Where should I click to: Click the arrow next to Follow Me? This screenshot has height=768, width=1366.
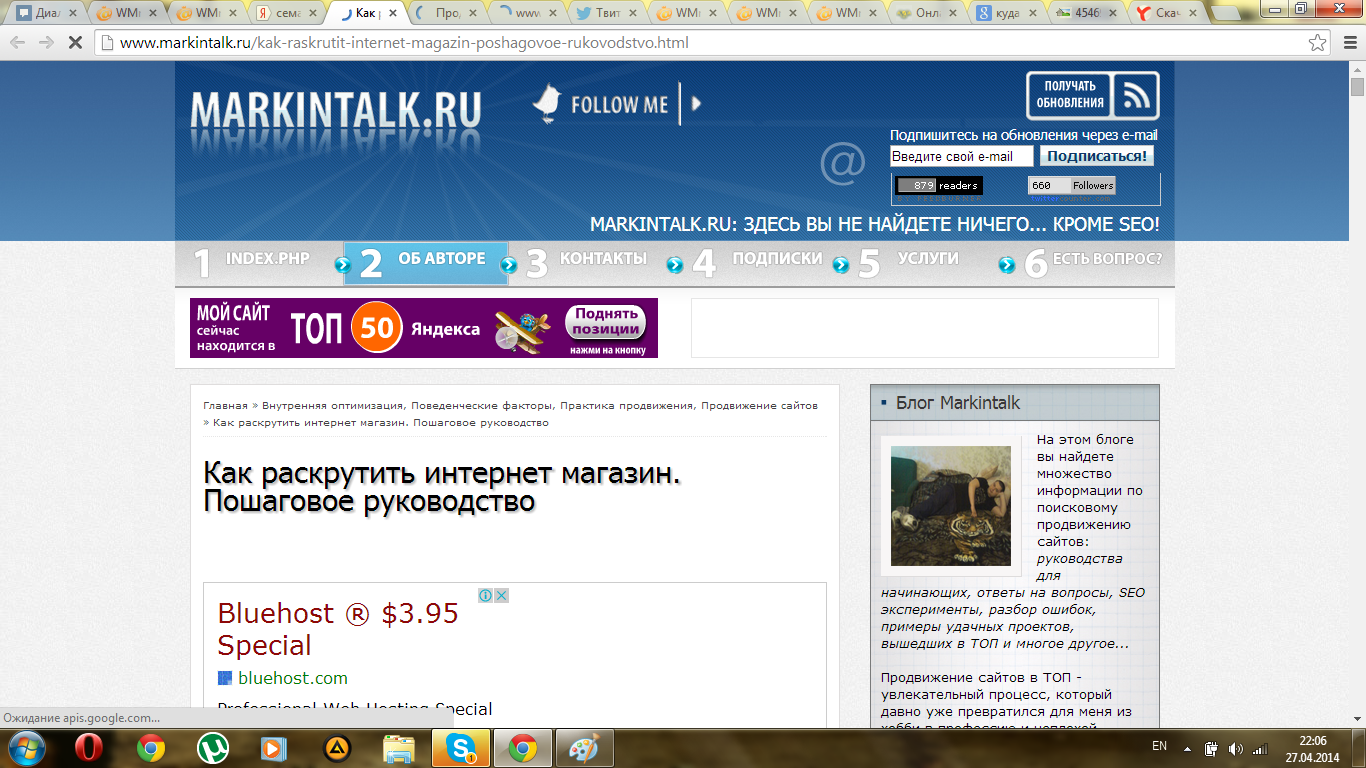[696, 103]
